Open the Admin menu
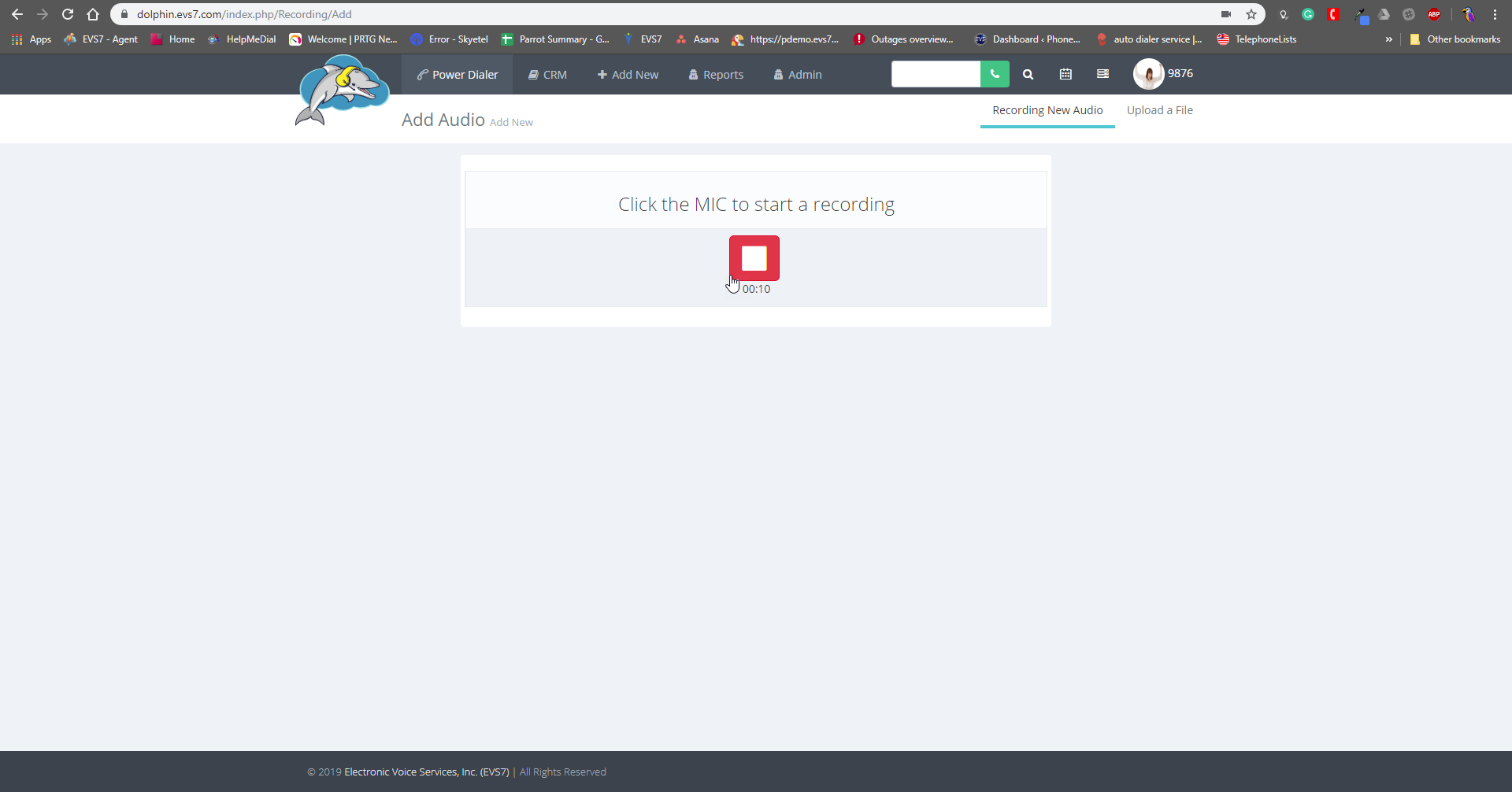The height and width of the screenshot is (792, 1512). click(798, 75)
